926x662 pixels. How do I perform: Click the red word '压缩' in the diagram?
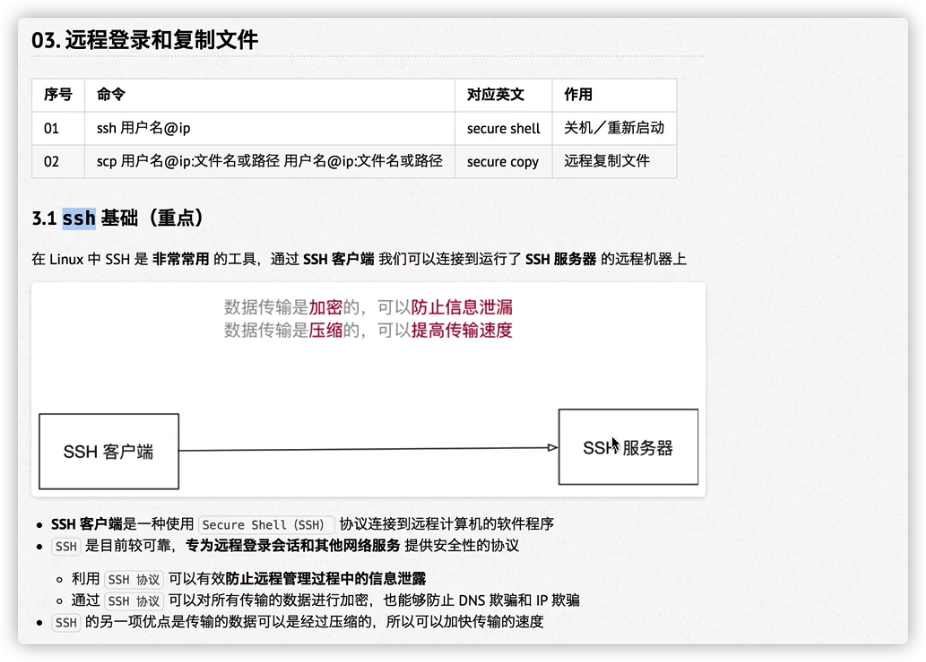325,330
